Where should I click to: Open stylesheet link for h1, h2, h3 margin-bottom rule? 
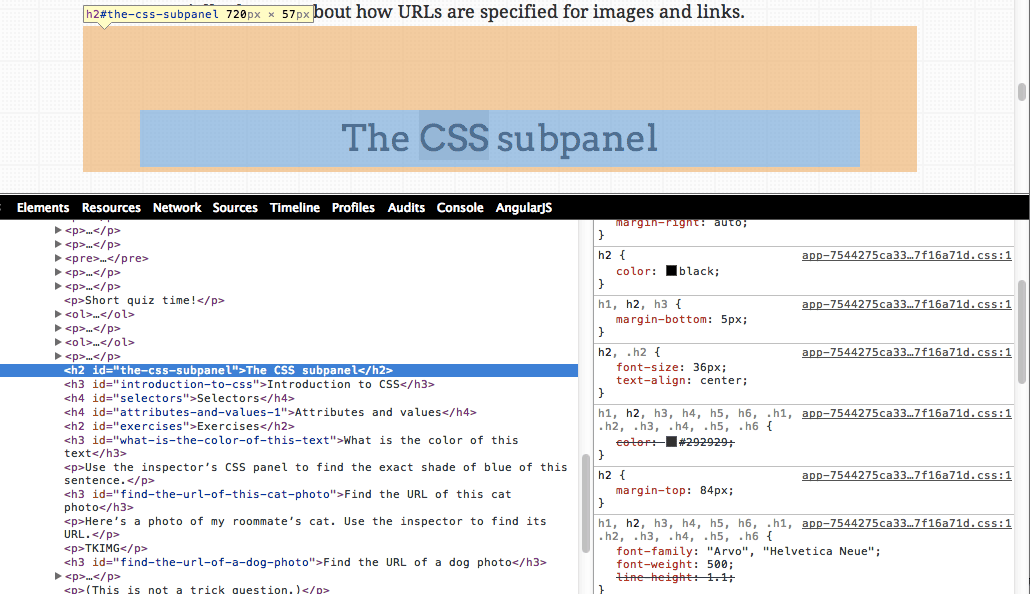[907, 304]
